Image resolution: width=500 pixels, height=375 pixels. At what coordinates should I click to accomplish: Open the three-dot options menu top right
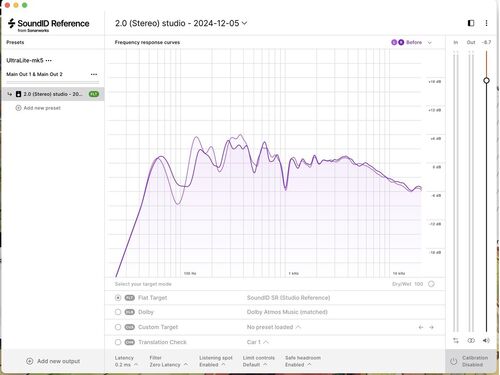pos(486,23)
